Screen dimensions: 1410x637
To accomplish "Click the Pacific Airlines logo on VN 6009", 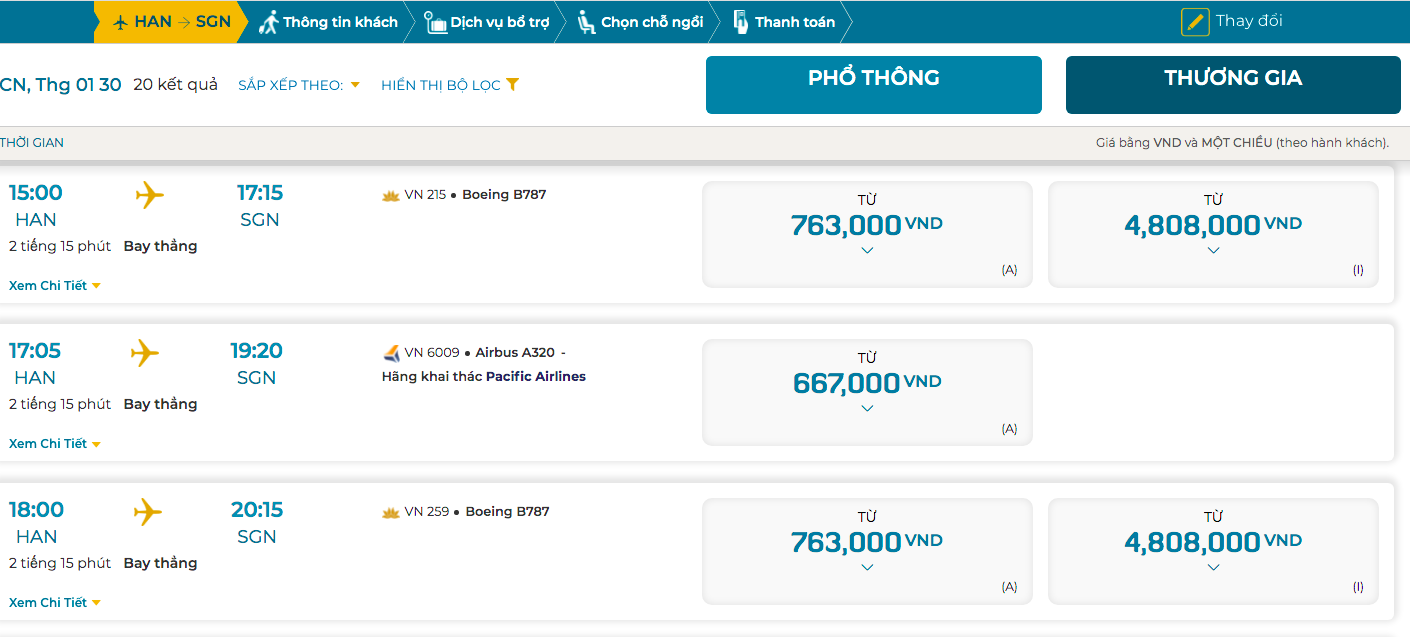I will tap(391, 353).
